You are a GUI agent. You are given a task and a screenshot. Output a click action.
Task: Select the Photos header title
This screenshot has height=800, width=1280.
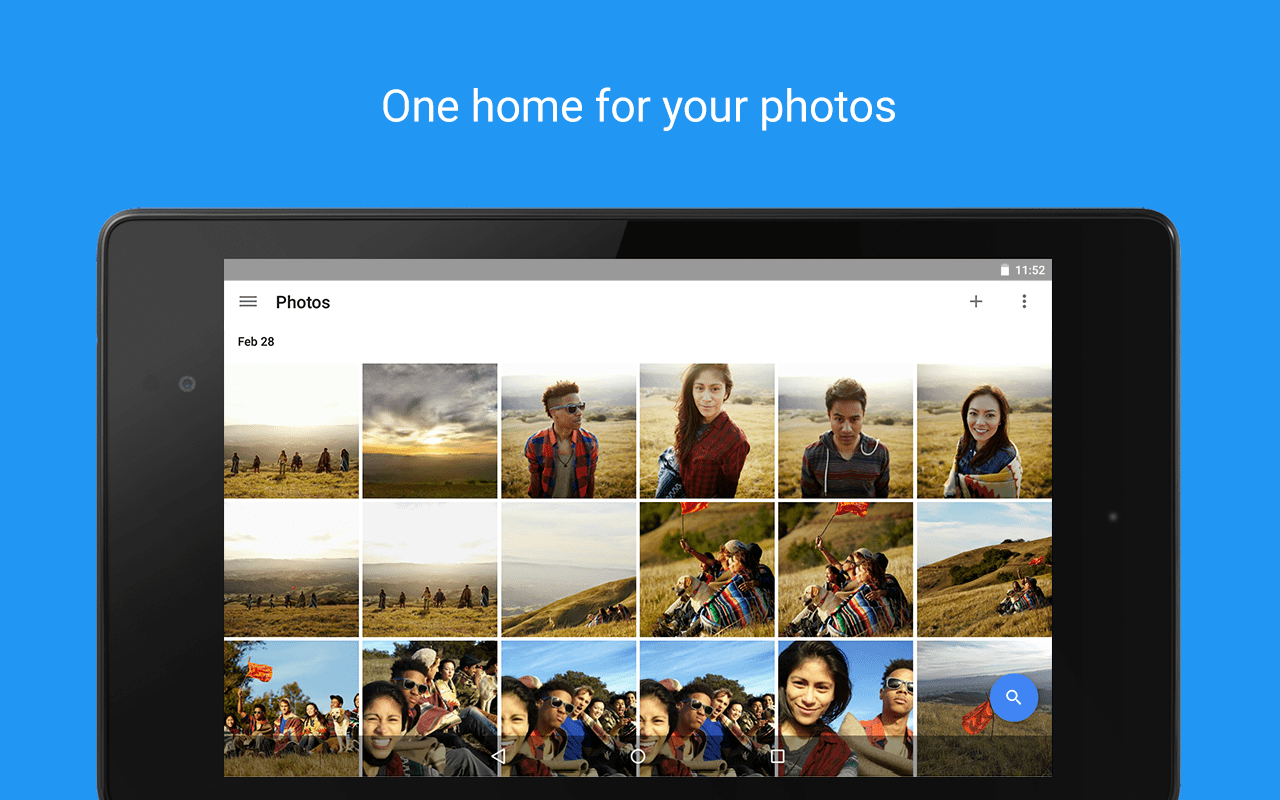[303, 302]
